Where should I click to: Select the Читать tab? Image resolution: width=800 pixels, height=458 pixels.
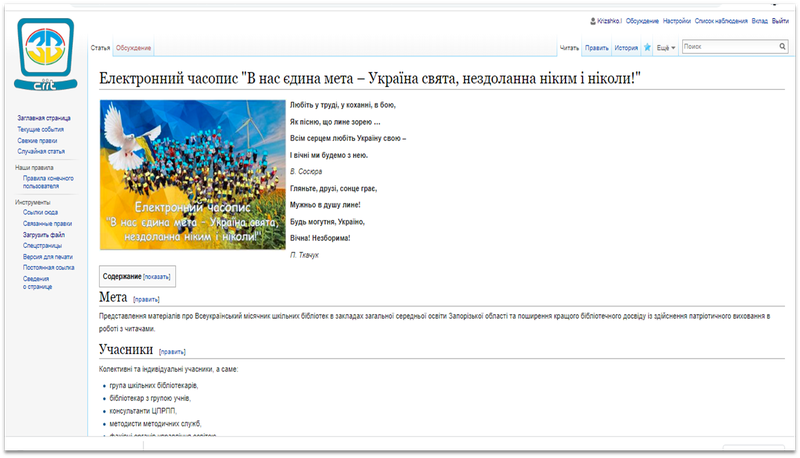(x=569, y=47)
